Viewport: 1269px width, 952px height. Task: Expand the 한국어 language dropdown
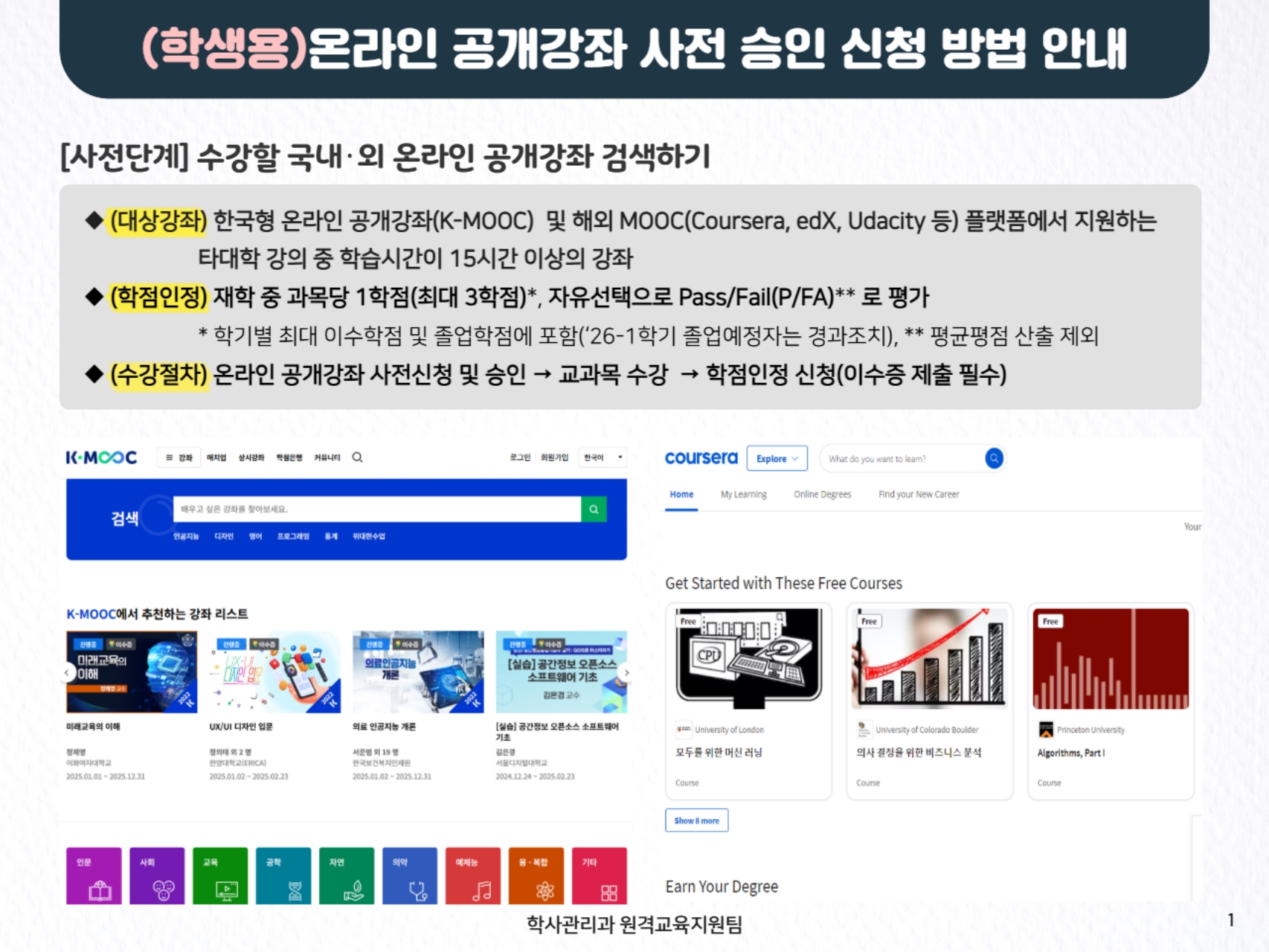[603, 457]
